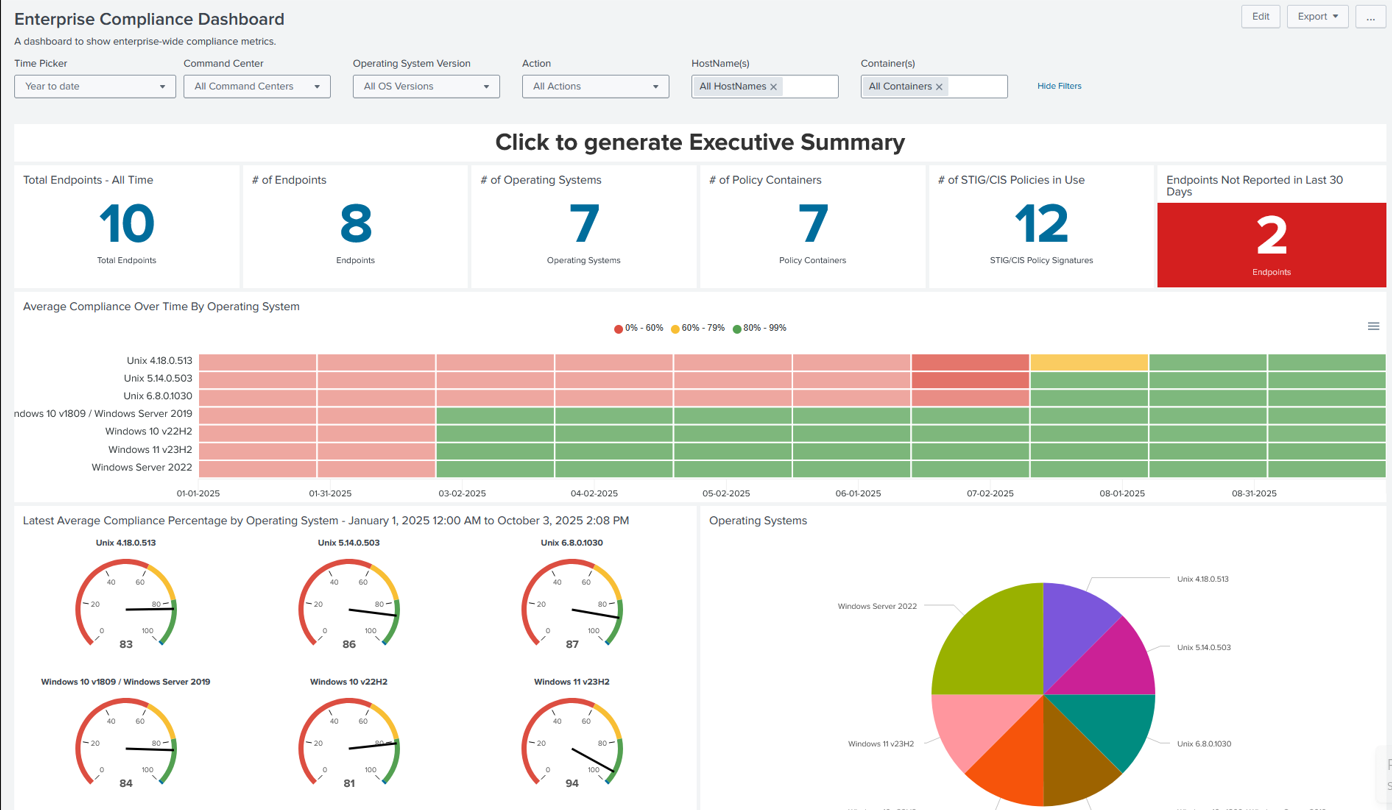Open the Operating System Version dropdown
This screenshot has height=810, width=1392.
[426, 87]
